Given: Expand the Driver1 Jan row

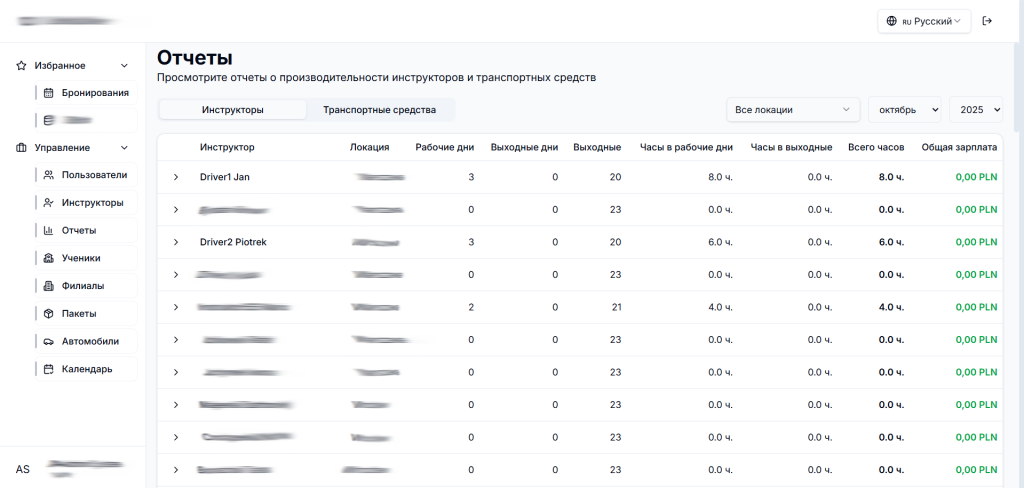Looking at the screenshot, I should click(176, 177).
